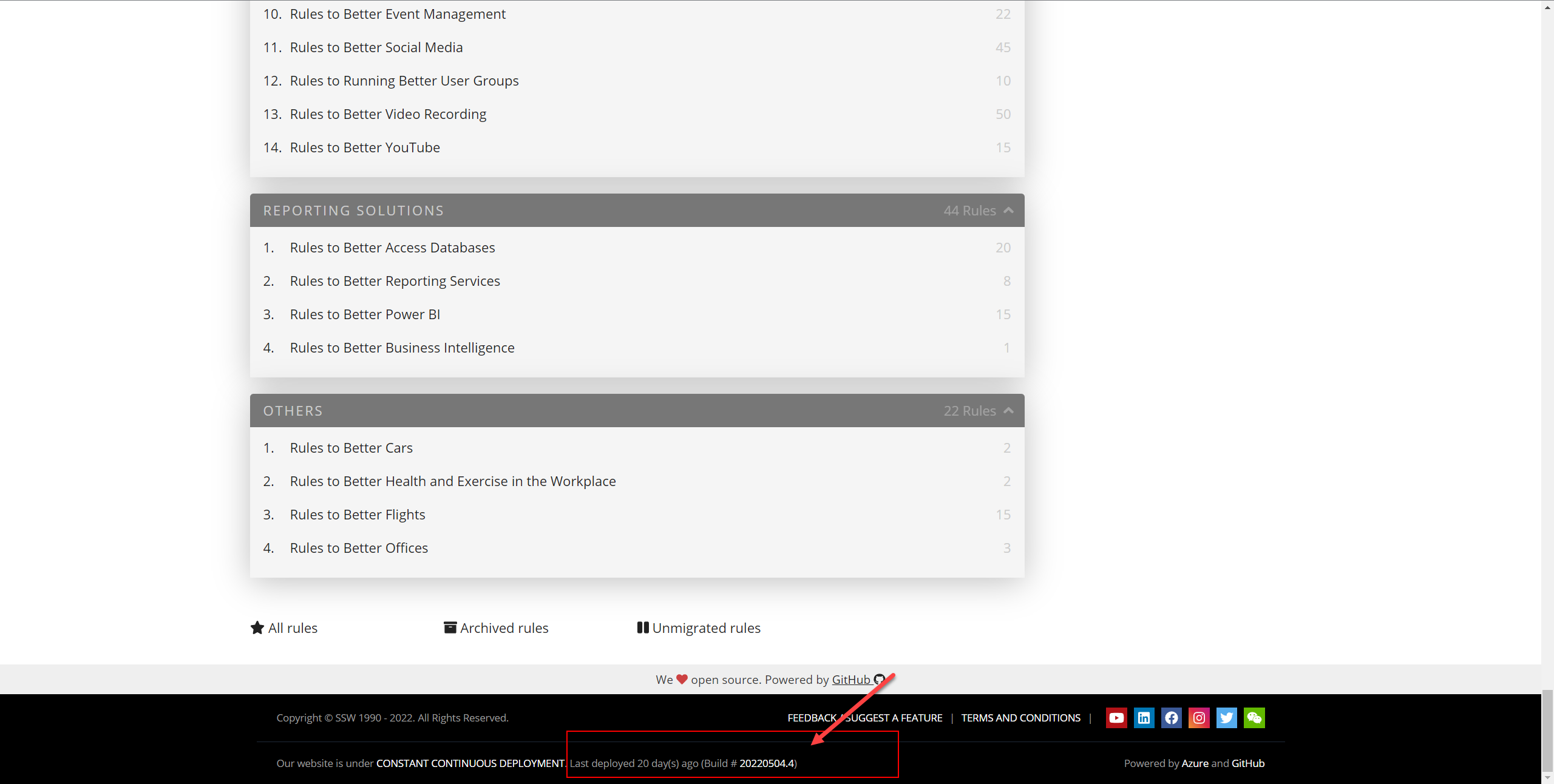Open Rules to Better Power BI
Screen dimensions: 1554x784
(x=365, y=314)
